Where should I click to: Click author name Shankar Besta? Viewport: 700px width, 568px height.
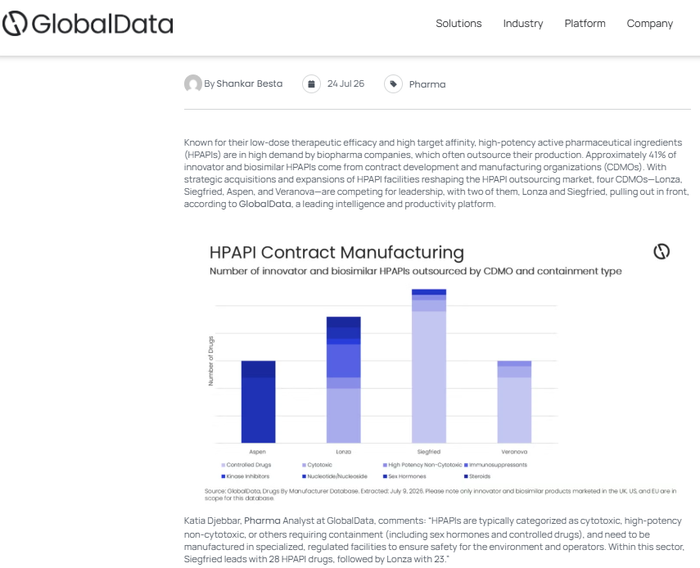pyautogui.click(x=249, y=84)
